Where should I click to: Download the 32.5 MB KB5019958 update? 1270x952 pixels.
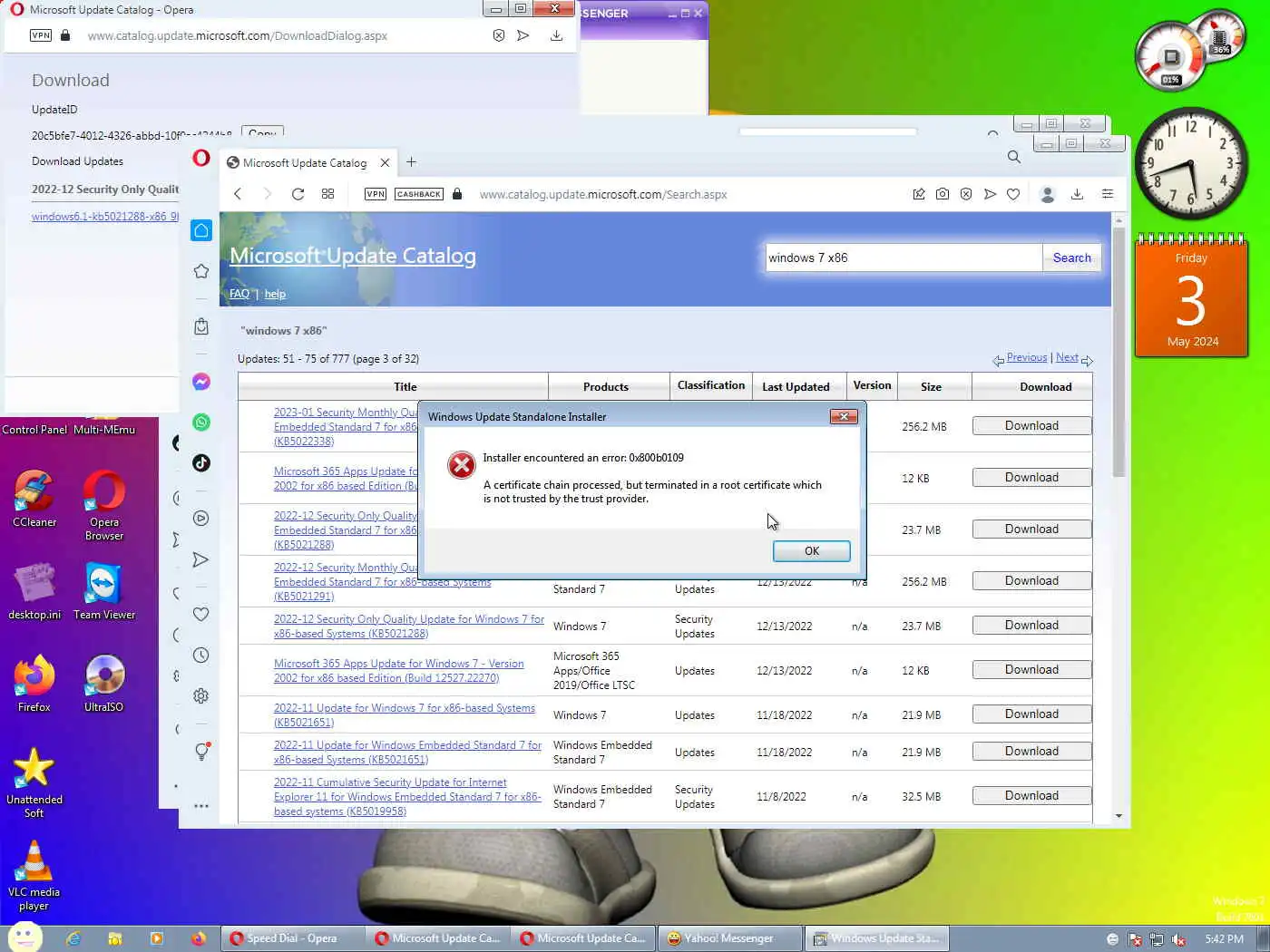pos(1031,796)
